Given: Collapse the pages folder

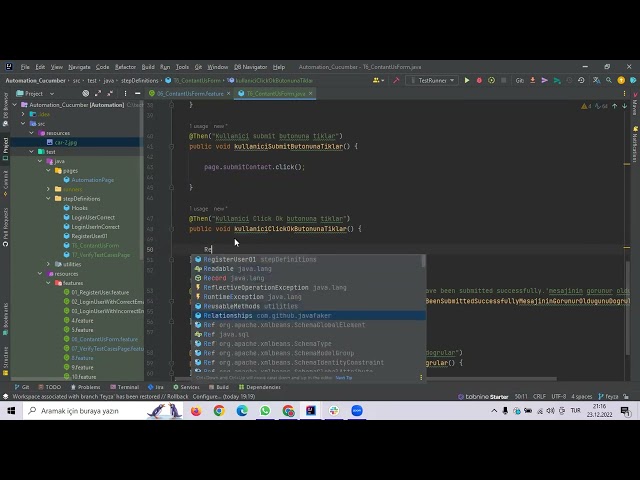Looking at the screenshot, I should (x=48, y=171).
